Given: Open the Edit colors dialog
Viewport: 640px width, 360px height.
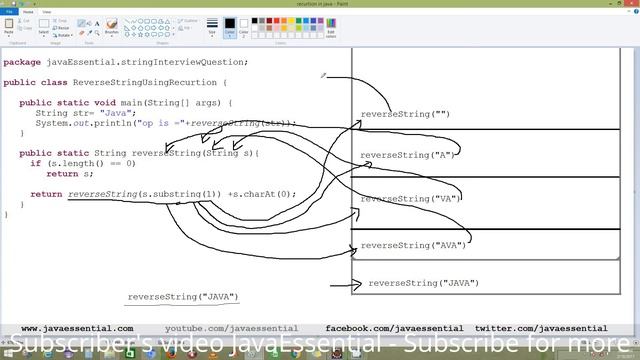Looking at the screenshot, I should [331, 28].
